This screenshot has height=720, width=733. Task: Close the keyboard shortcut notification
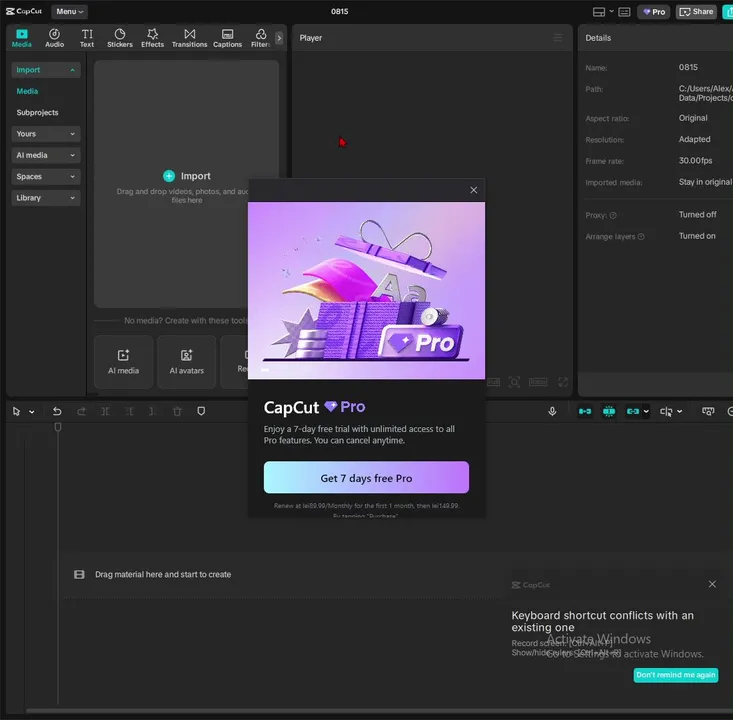tap(712, 584)
